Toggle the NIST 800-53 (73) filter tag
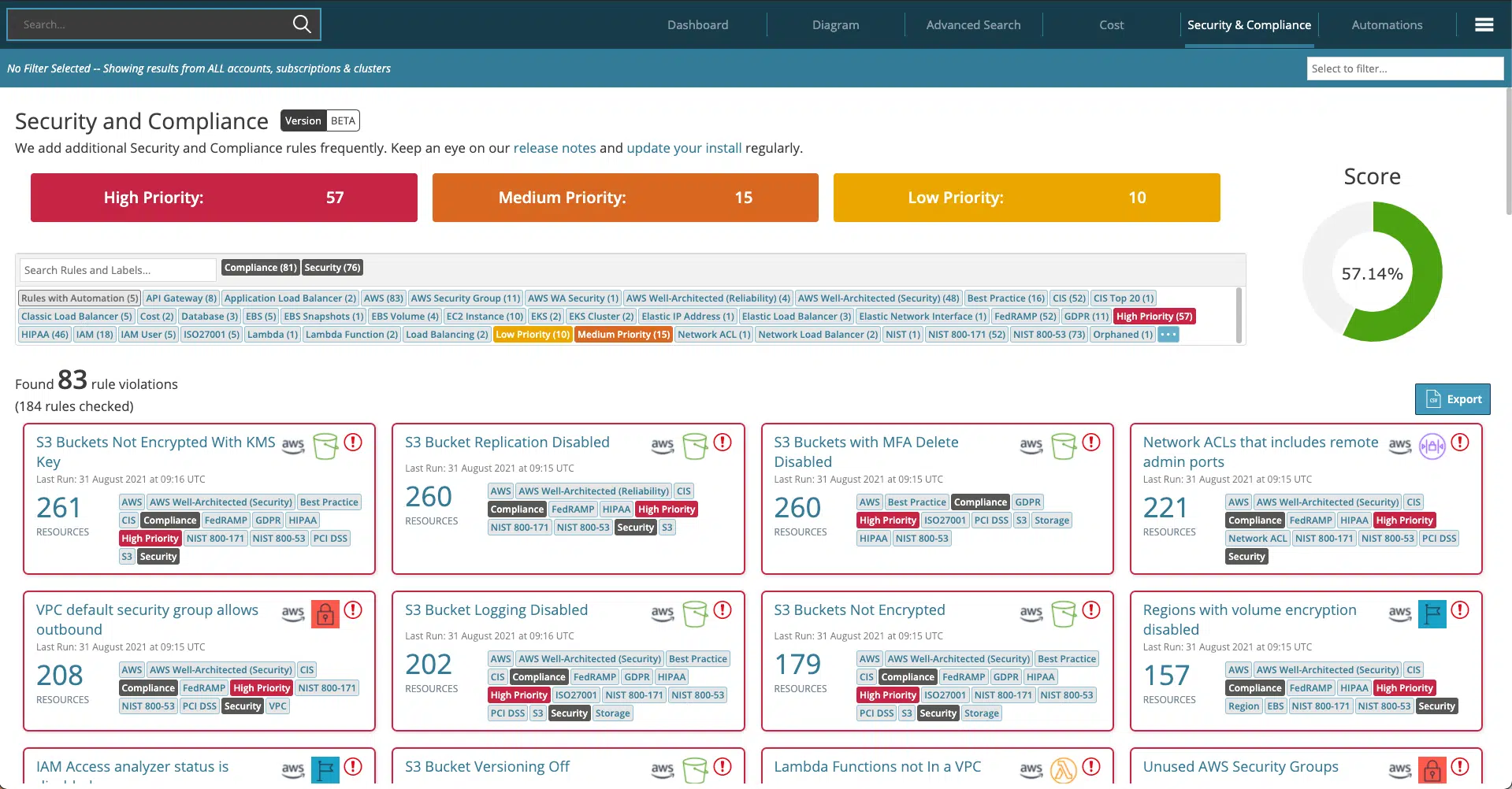Image resolution: width=1512 pixels, height=789 pixels. click(1049, 335)
